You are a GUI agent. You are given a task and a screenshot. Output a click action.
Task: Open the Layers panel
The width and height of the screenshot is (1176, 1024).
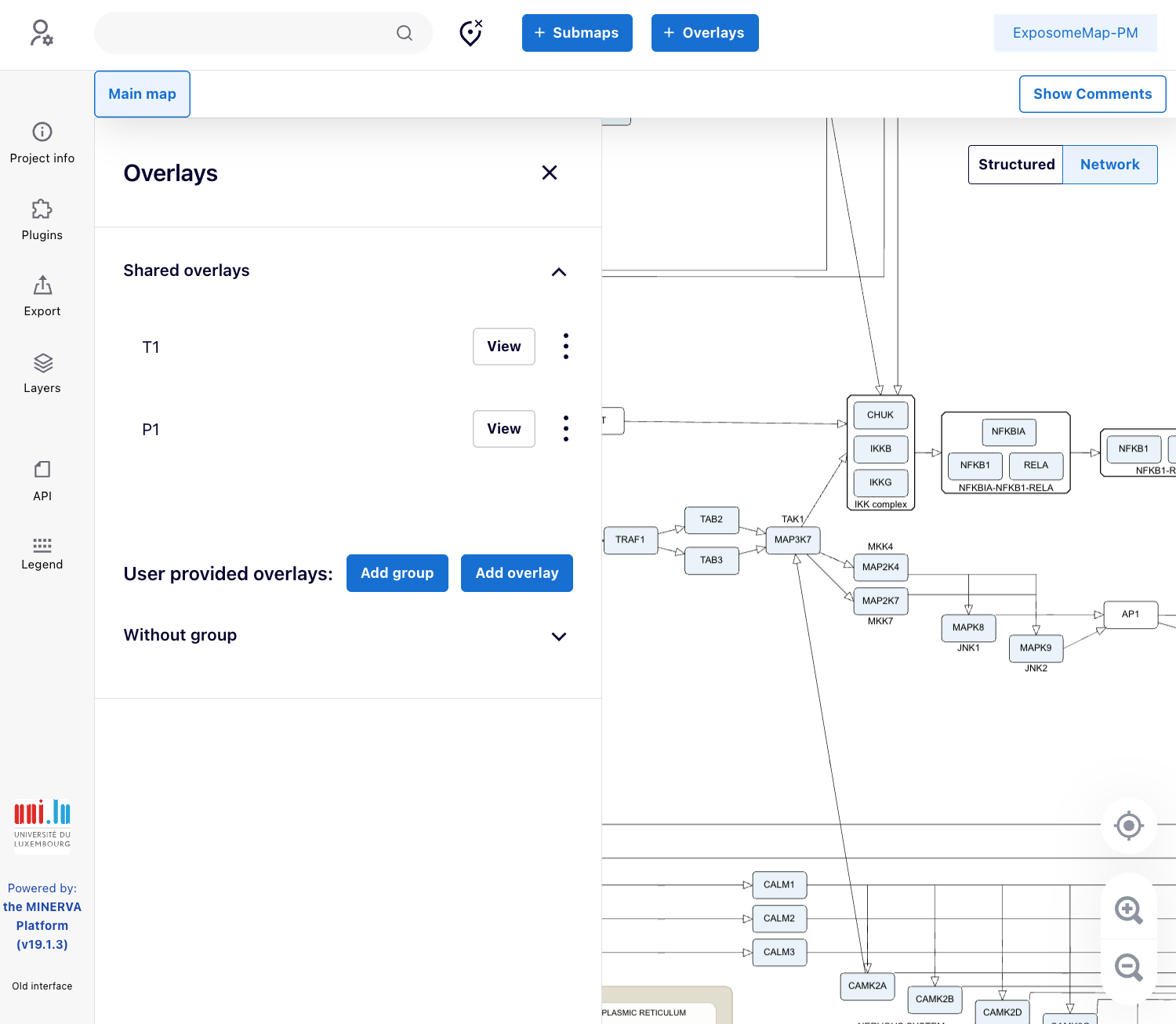point(42,373)
